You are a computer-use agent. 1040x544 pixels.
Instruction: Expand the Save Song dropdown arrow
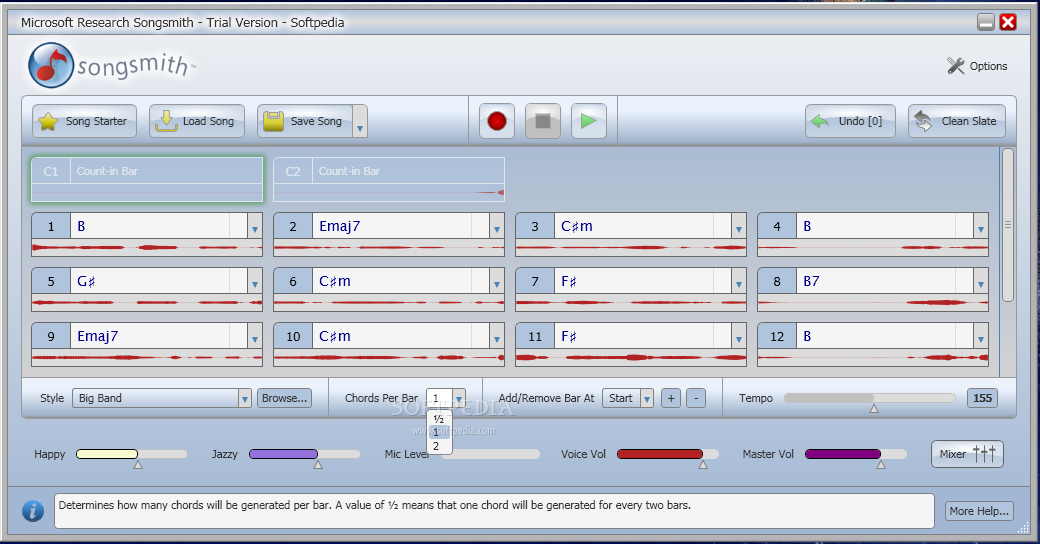coord(360,121)
